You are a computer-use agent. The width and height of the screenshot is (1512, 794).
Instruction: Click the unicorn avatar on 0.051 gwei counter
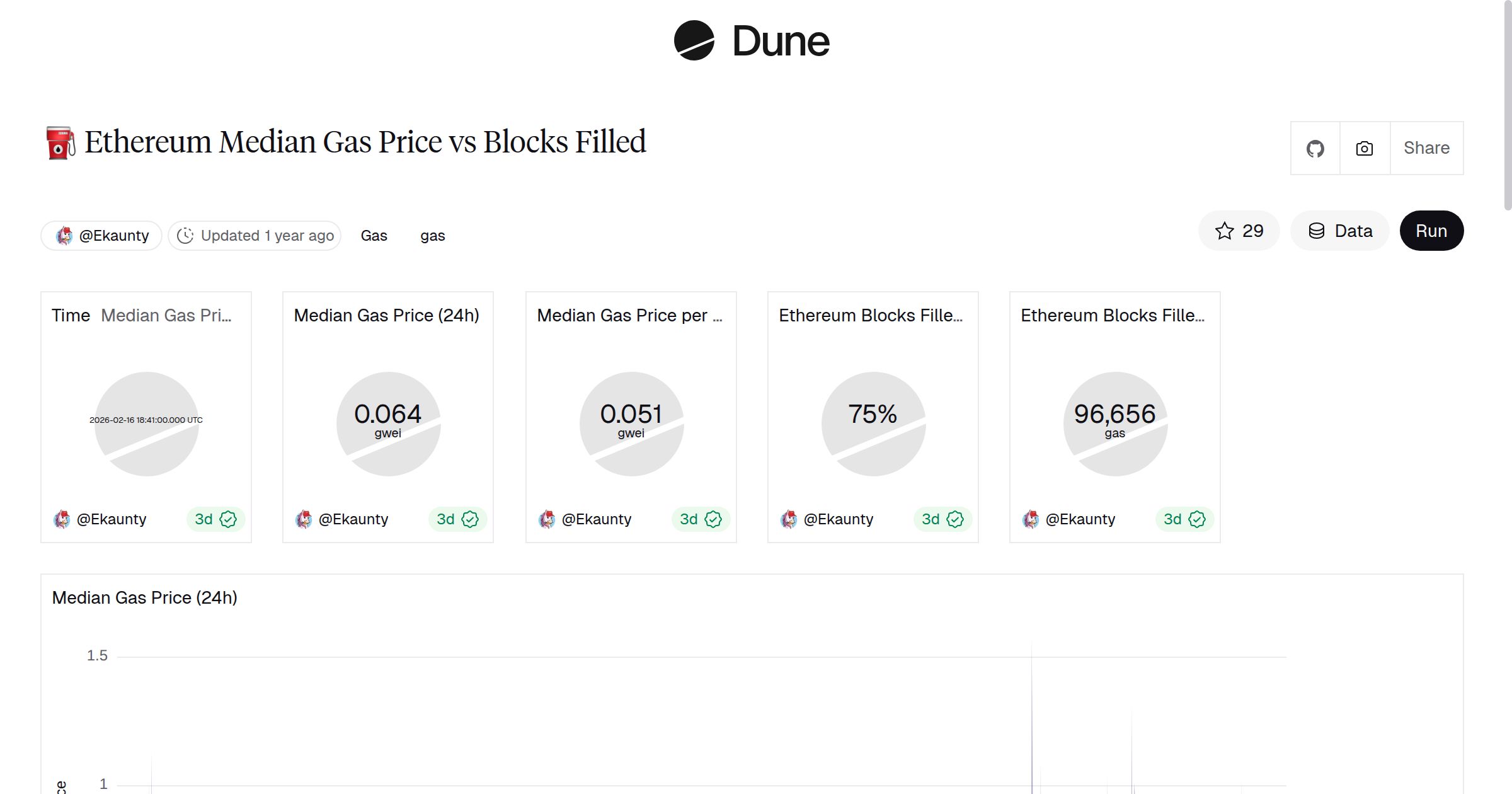pyautogui.click(x=547, y=519)
